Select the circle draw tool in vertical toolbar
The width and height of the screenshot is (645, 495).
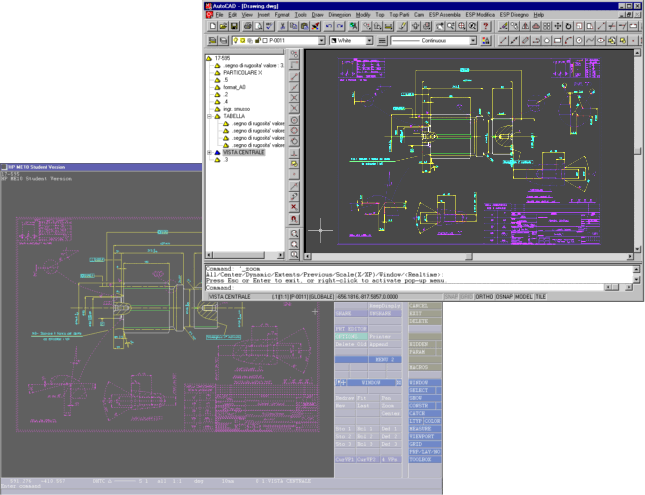[294, 119]
